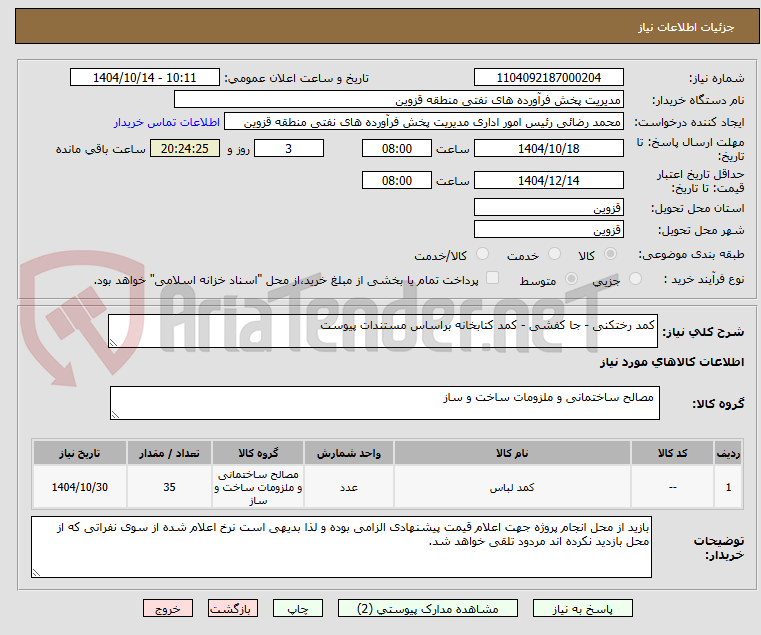761x635 pixels.
Task: Click the بازگشت back button
Action: [233, 608]
